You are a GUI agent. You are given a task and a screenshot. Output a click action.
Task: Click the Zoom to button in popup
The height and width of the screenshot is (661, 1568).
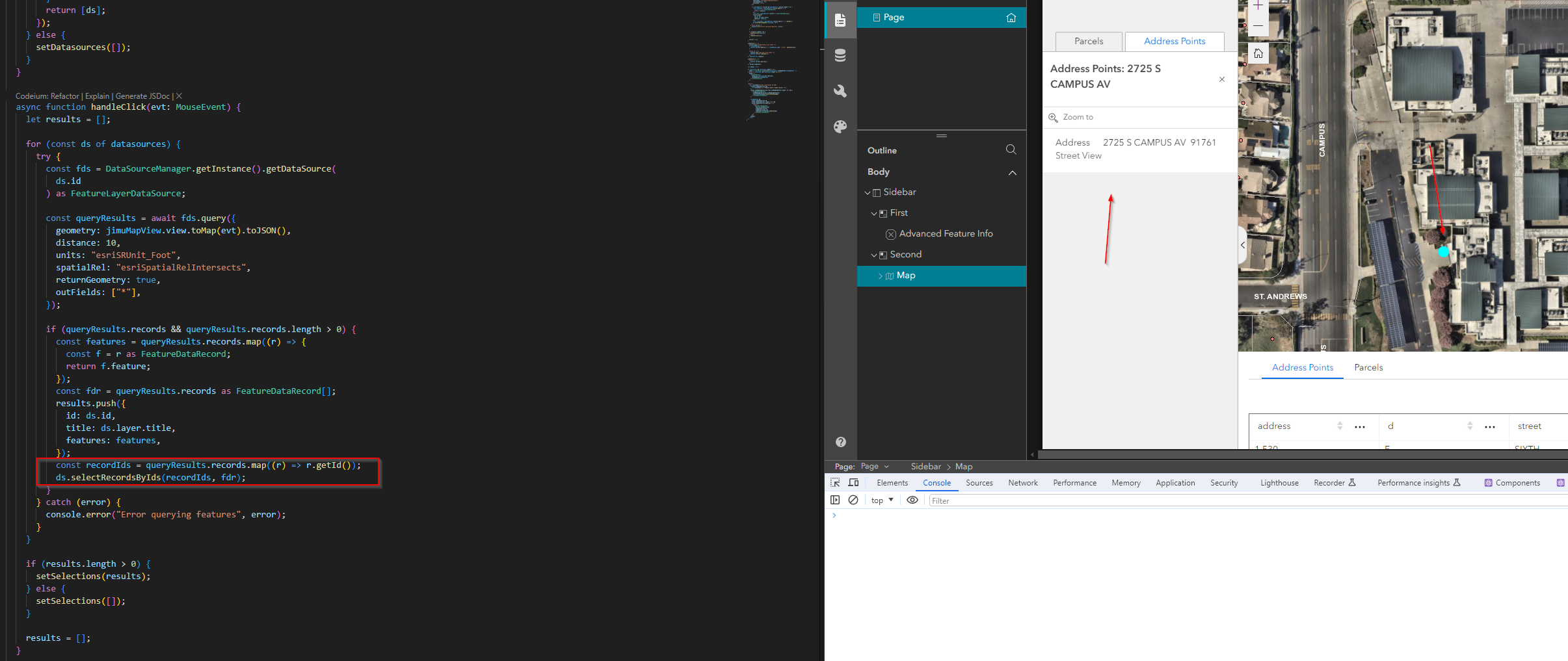(x=1072, y=117)
